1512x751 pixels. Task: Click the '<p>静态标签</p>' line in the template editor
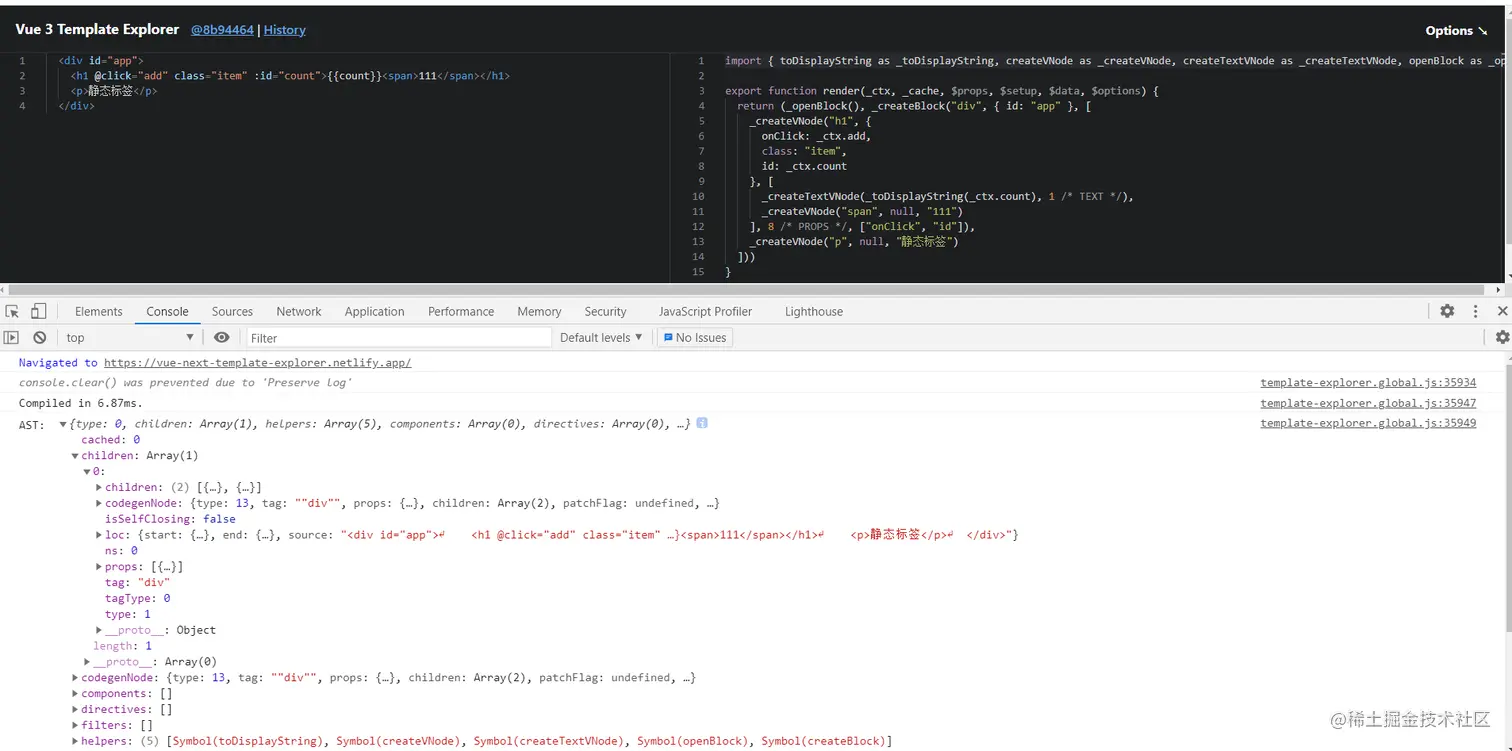pyautogui.click(x=115, y=91)
